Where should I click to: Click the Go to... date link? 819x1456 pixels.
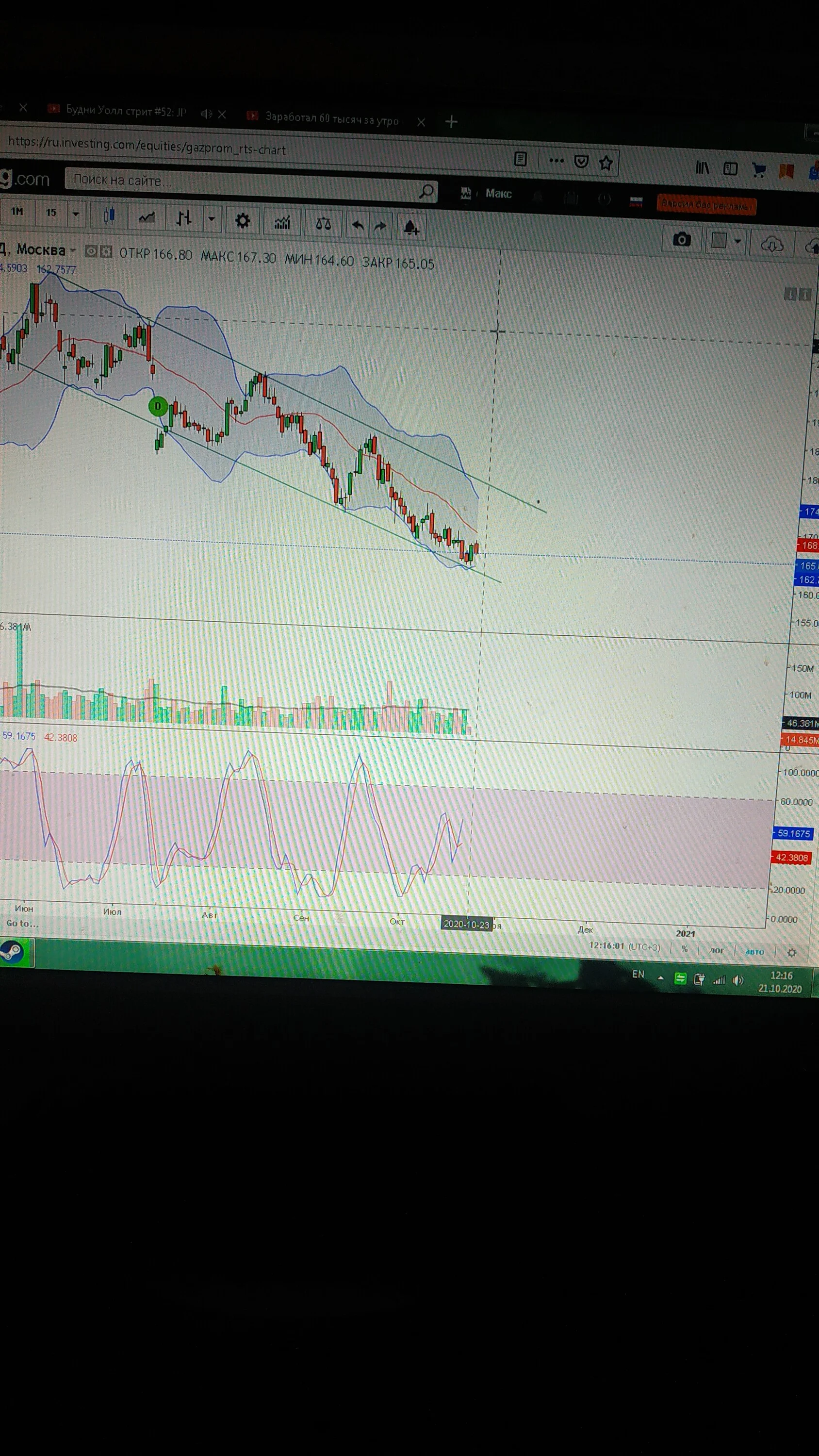point(23,923)
